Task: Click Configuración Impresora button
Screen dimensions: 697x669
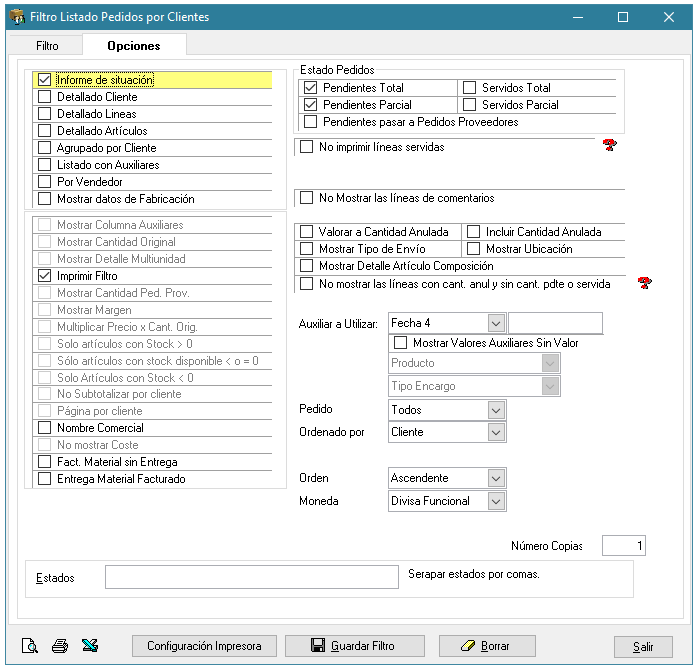Action: (204, 646)
